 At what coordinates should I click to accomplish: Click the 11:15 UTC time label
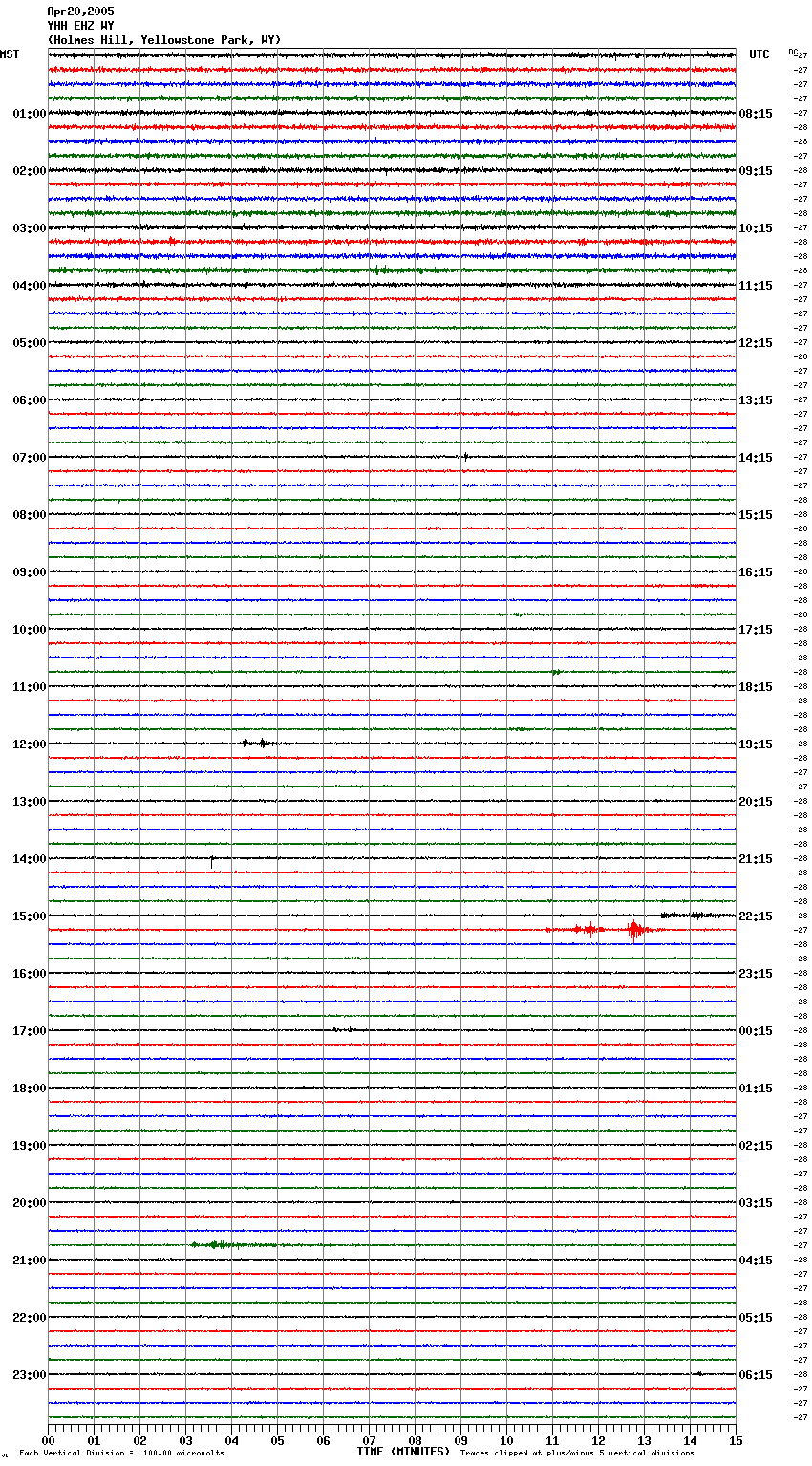[756, 286]
